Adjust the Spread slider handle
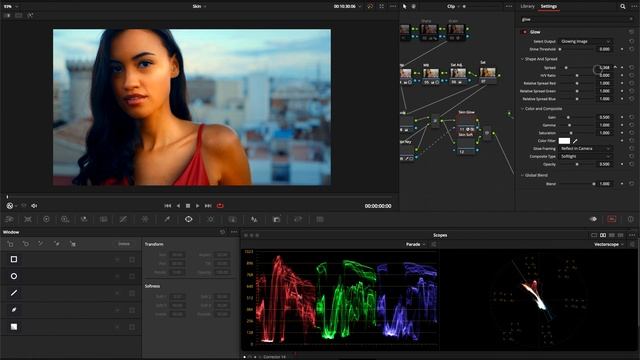Screen dimensions: 640x360 tap(566, 67)
